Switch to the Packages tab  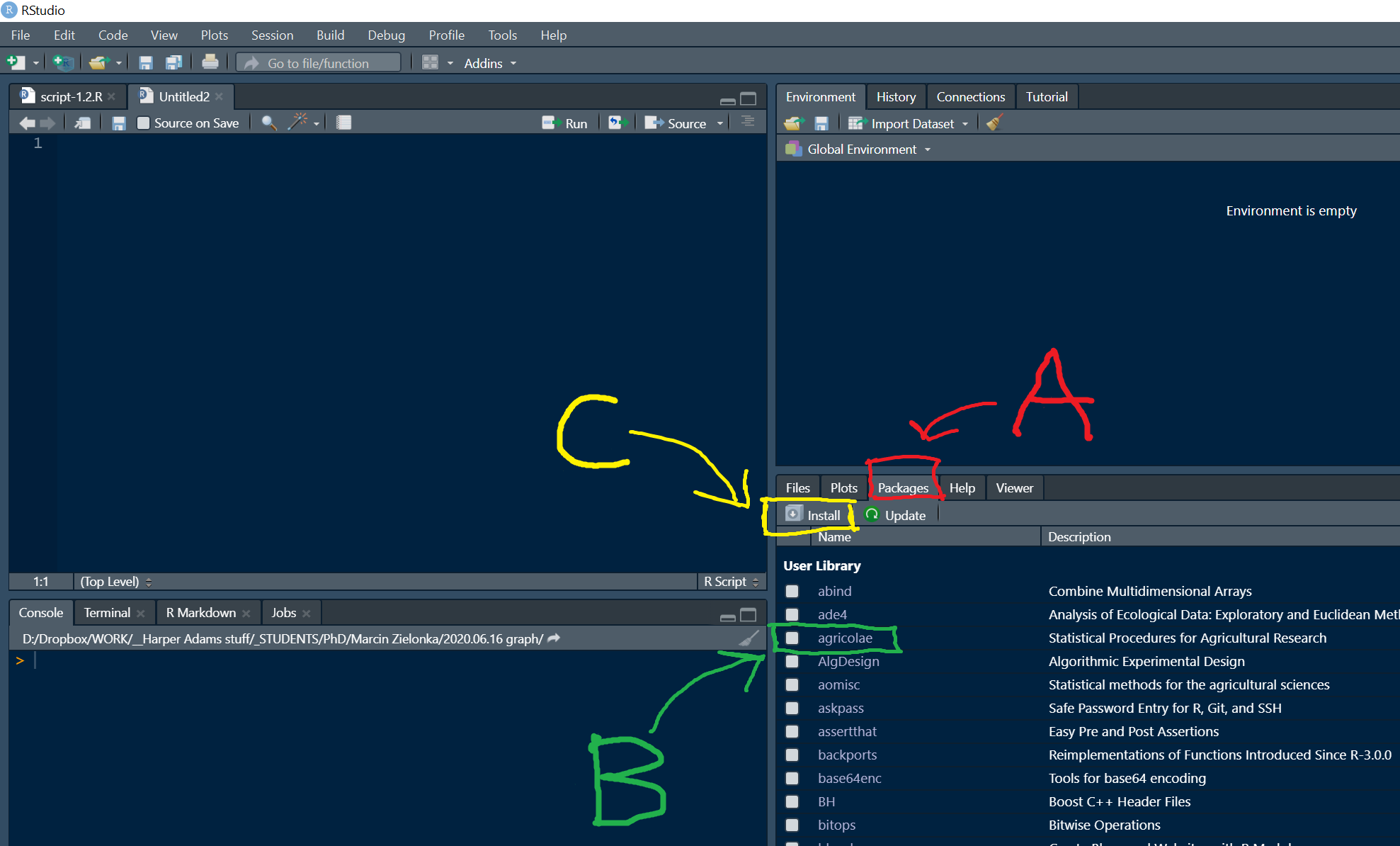click(x=903, y=487)
